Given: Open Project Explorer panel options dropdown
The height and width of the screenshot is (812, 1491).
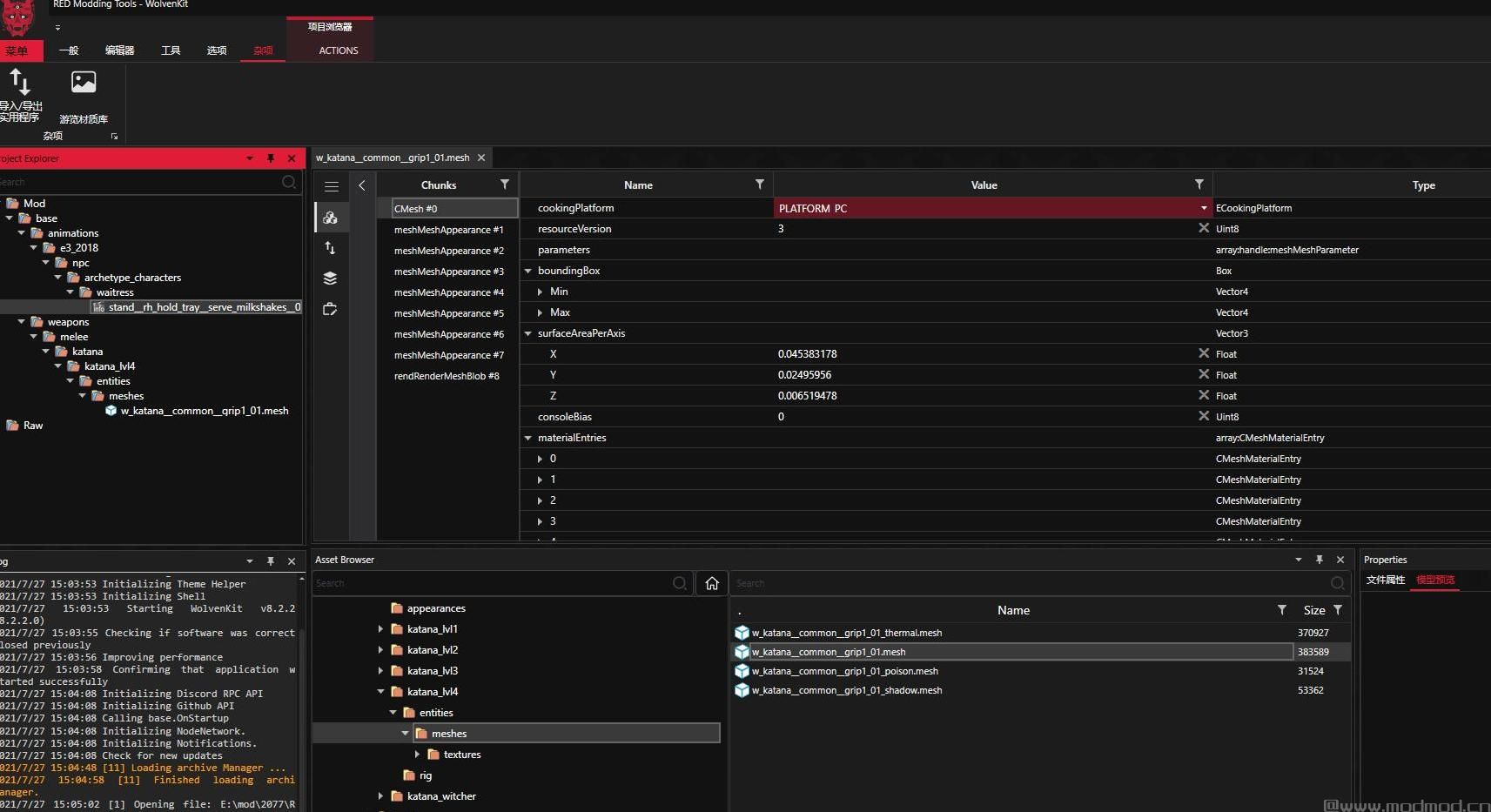Looking at the screenshot, I should click(x=250, y=158).
